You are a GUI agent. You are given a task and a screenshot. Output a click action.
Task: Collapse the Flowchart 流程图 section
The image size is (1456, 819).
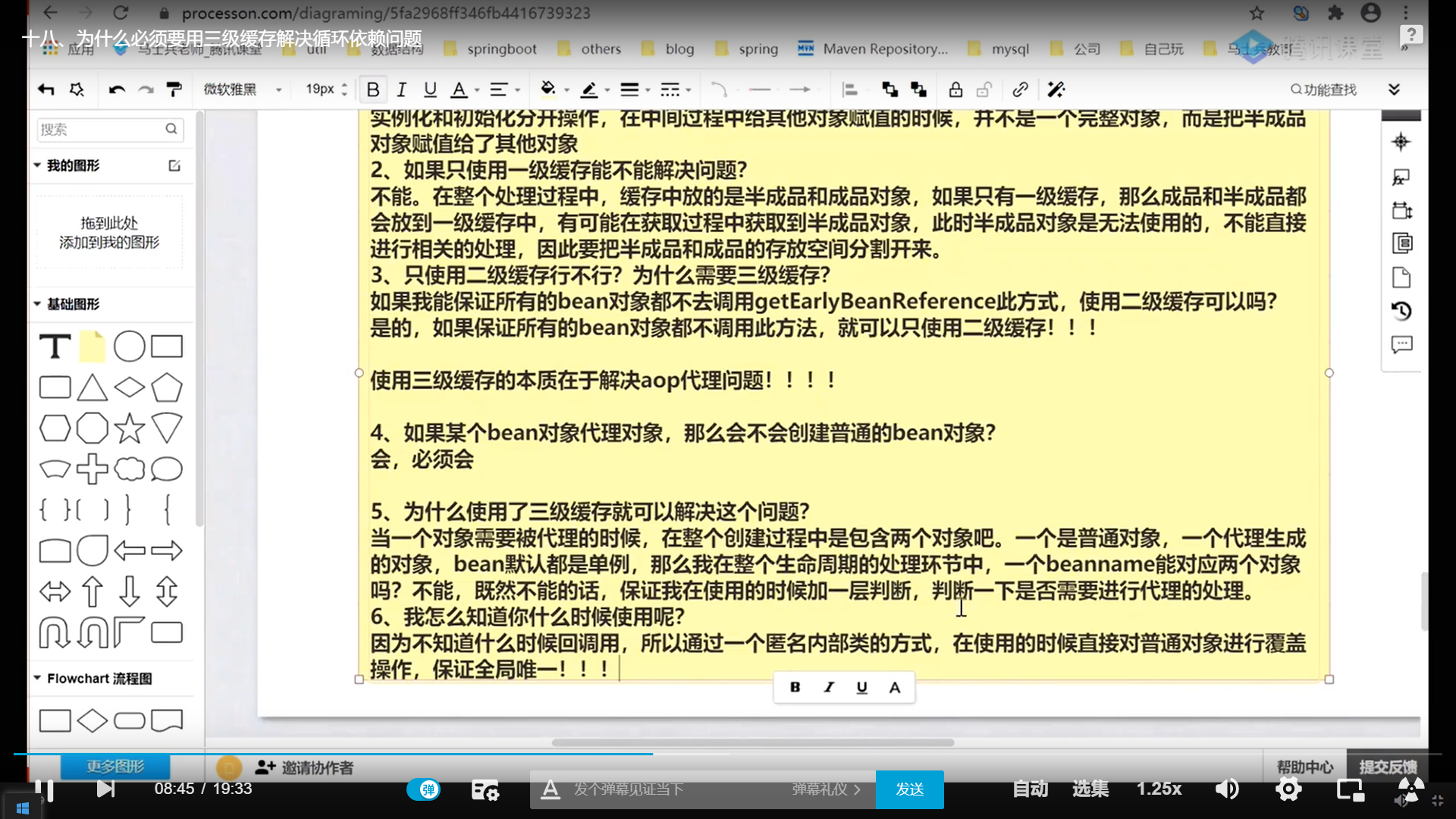tap(37, 678)
